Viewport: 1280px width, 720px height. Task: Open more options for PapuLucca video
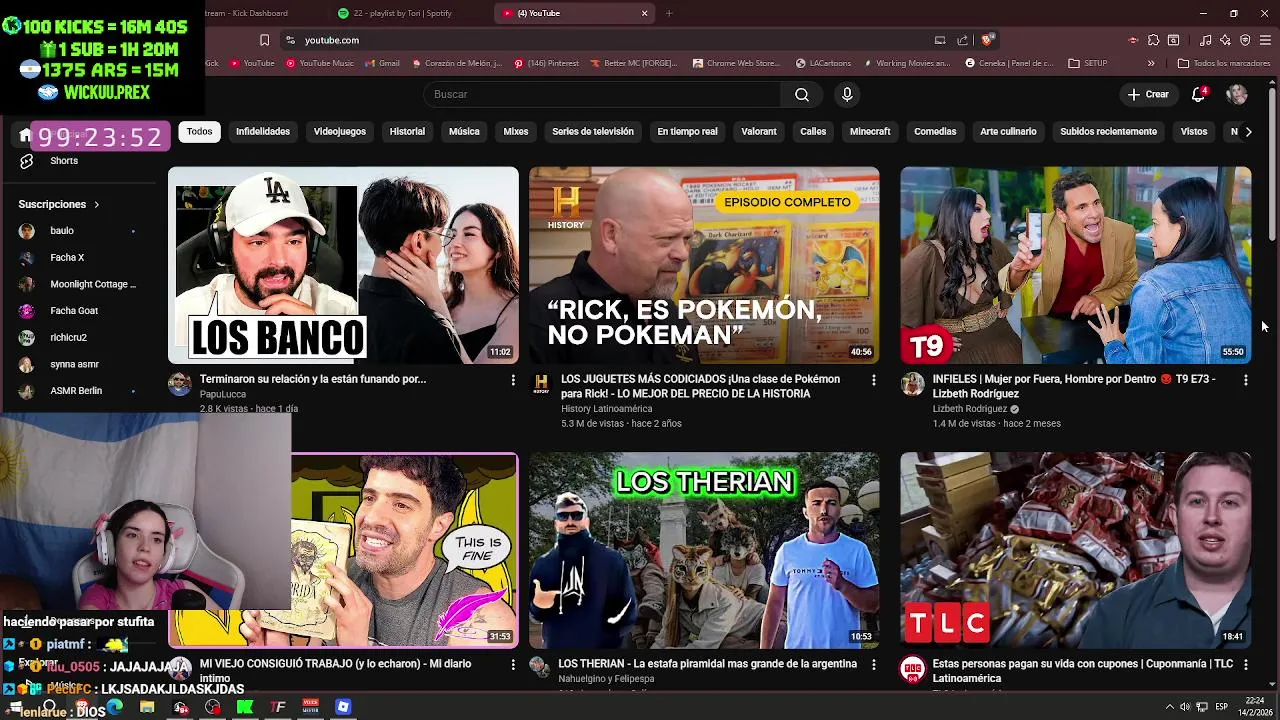coord(513,380)
